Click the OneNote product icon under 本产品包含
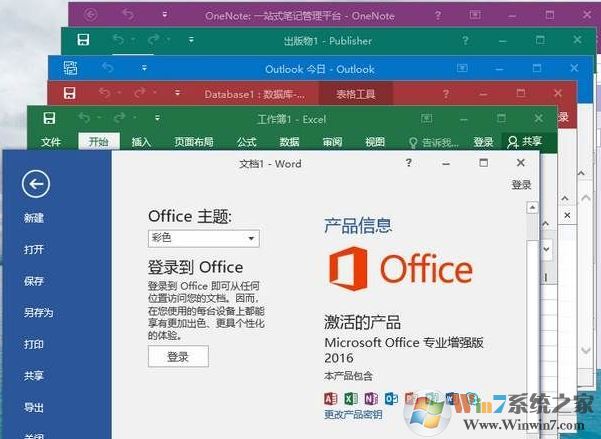Screen dimensions: 601x439 [371, 399]
